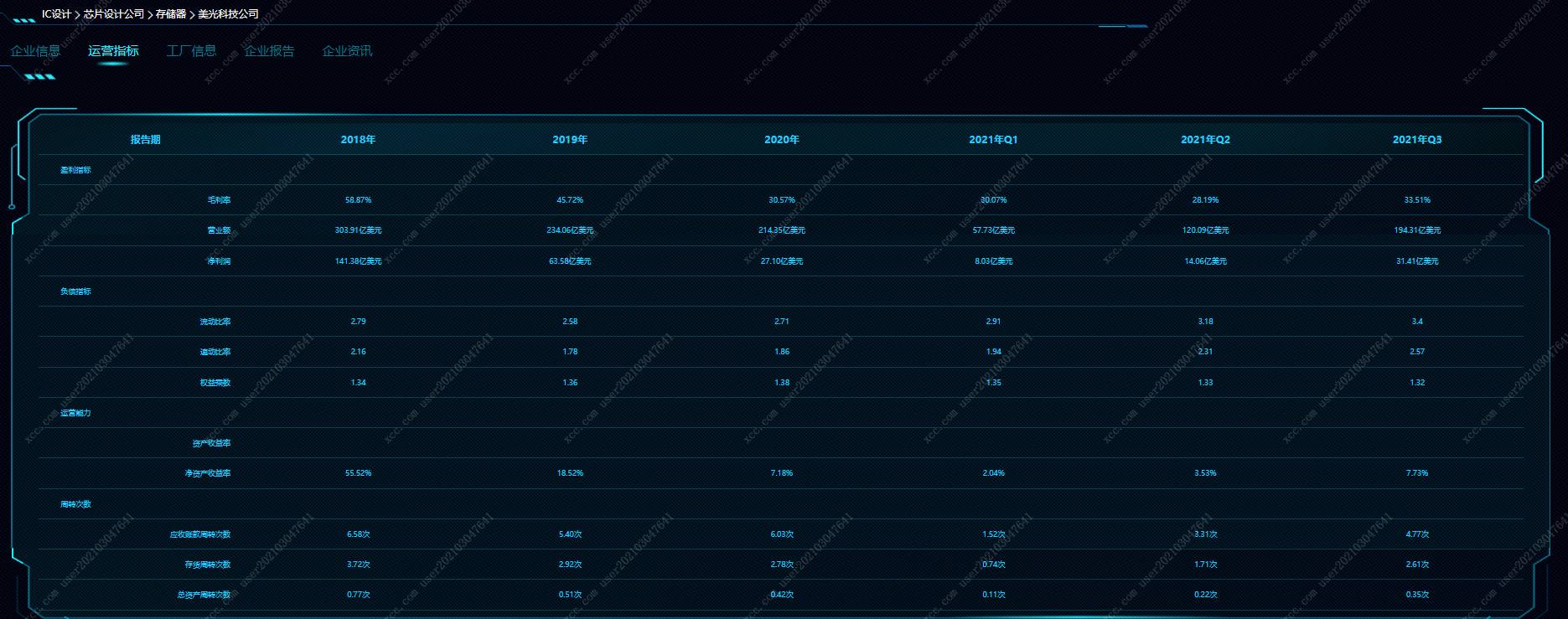The image size is (1568, 619).
Task: Click the 1.32 equity multiplier cell
Action: point(1417,383)
